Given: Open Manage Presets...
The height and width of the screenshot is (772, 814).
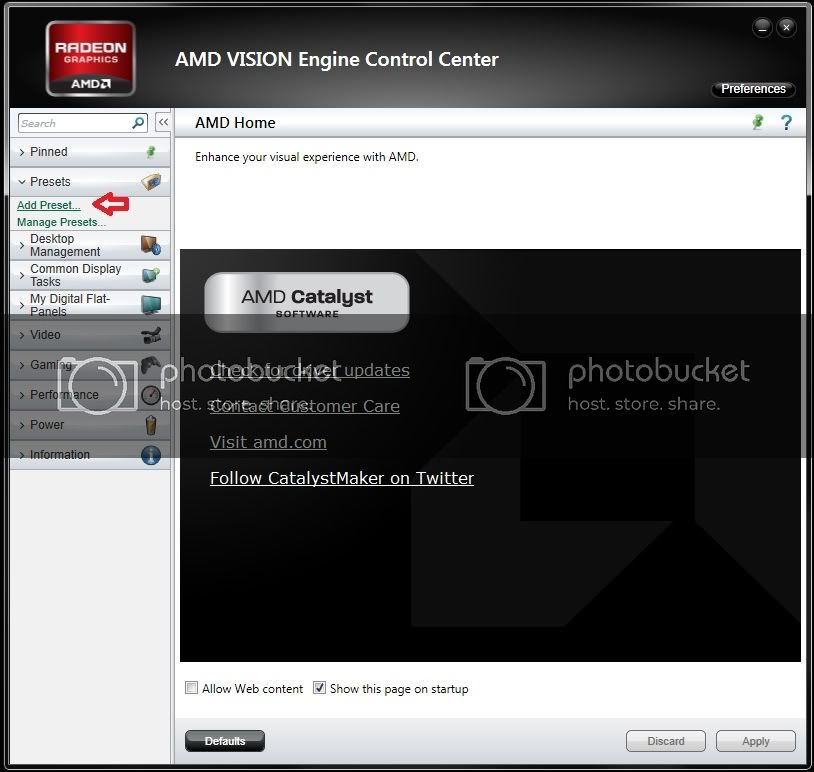Looking at the screenshot, I should 61,222.
